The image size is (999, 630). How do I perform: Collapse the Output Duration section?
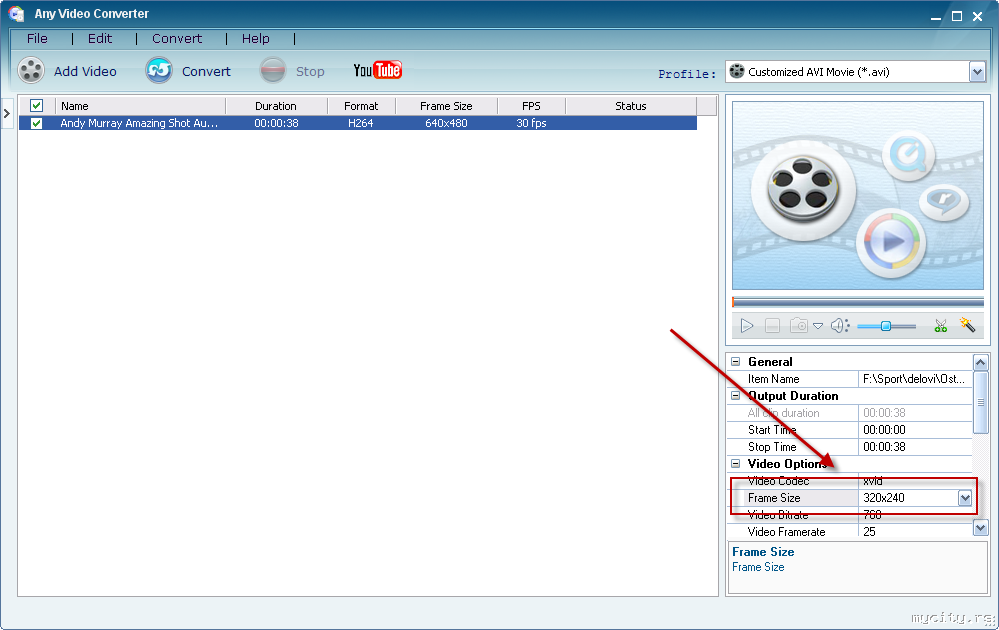[x=735, y=396]
